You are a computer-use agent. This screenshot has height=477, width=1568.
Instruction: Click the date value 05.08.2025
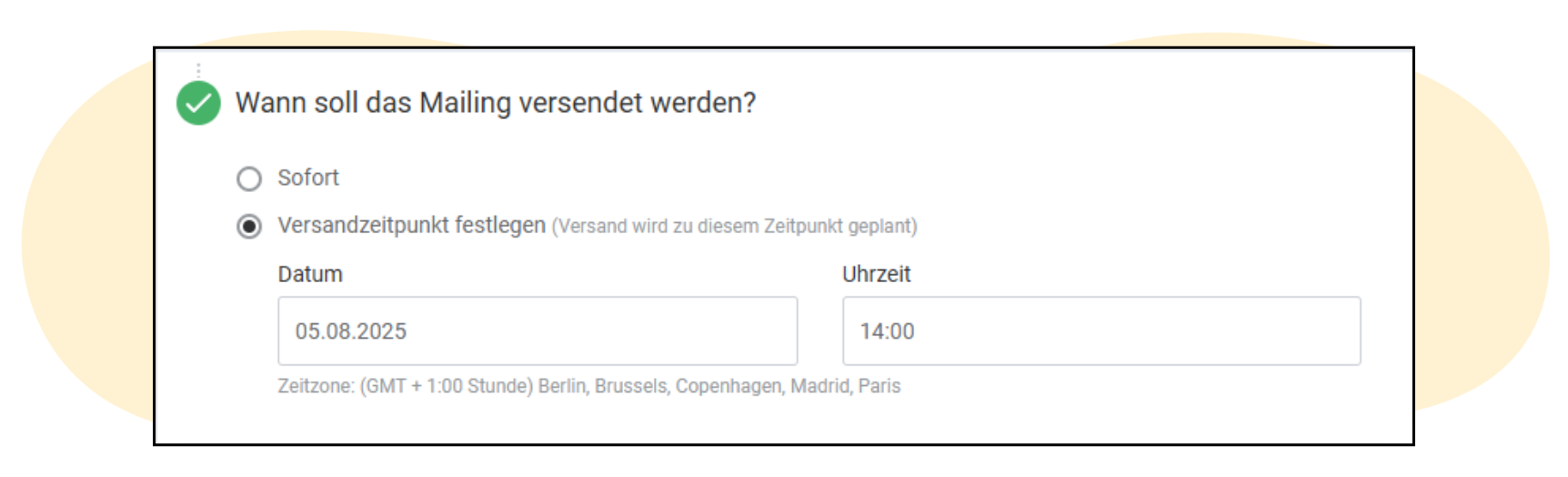click(x=351, y=331)
